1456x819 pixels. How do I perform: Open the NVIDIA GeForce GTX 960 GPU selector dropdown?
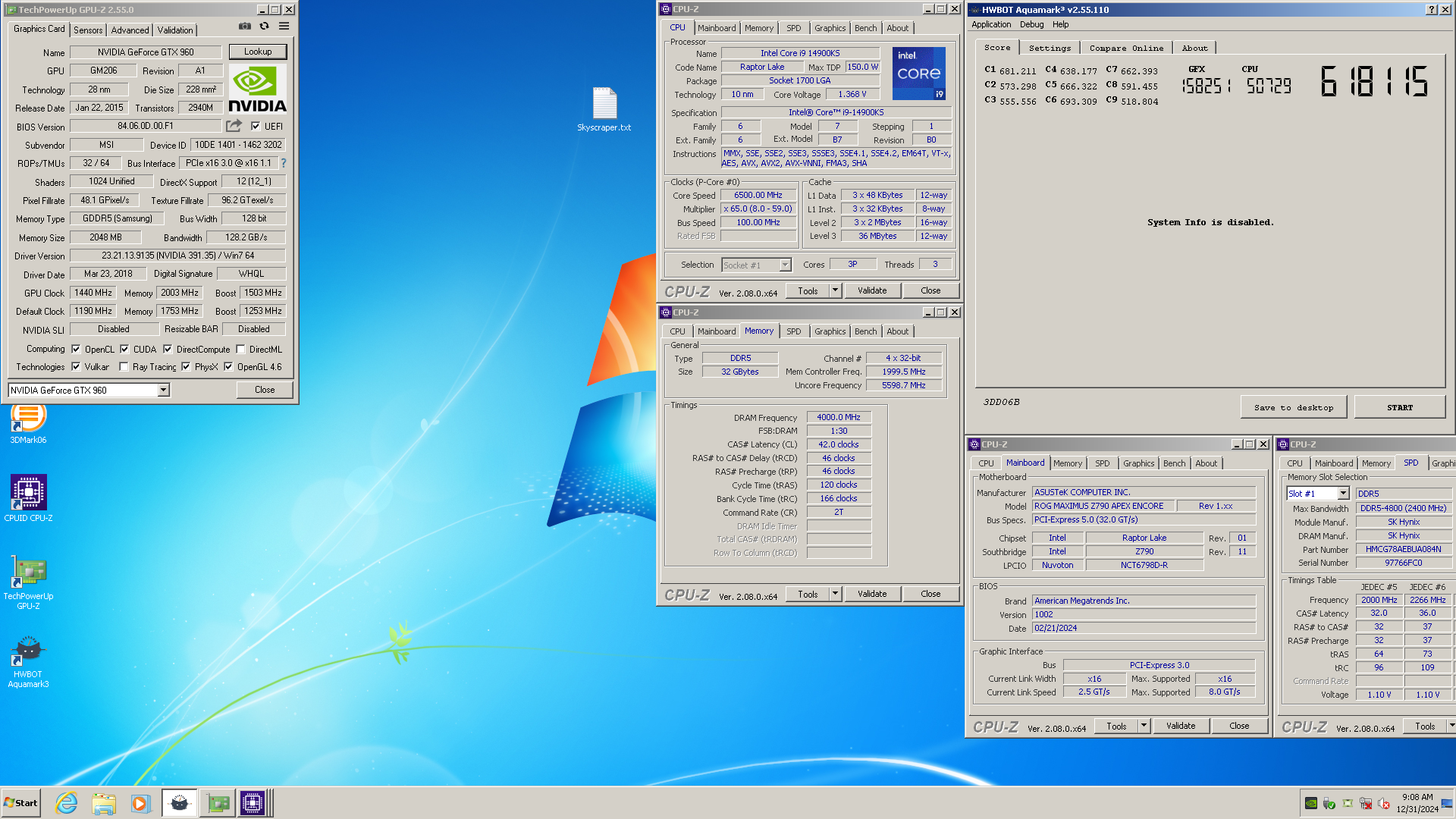tap(163, 390)
